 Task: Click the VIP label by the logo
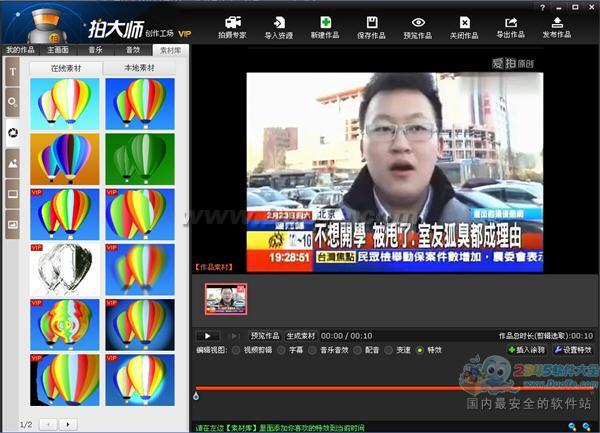(185, 34)
